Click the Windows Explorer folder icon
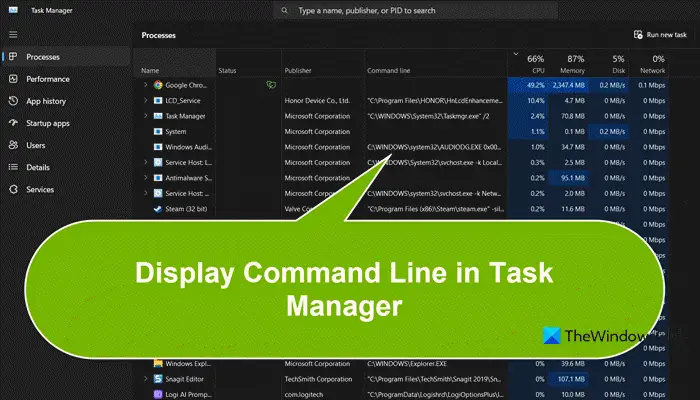Screen dimensions: 700x400 click(158, 363)
